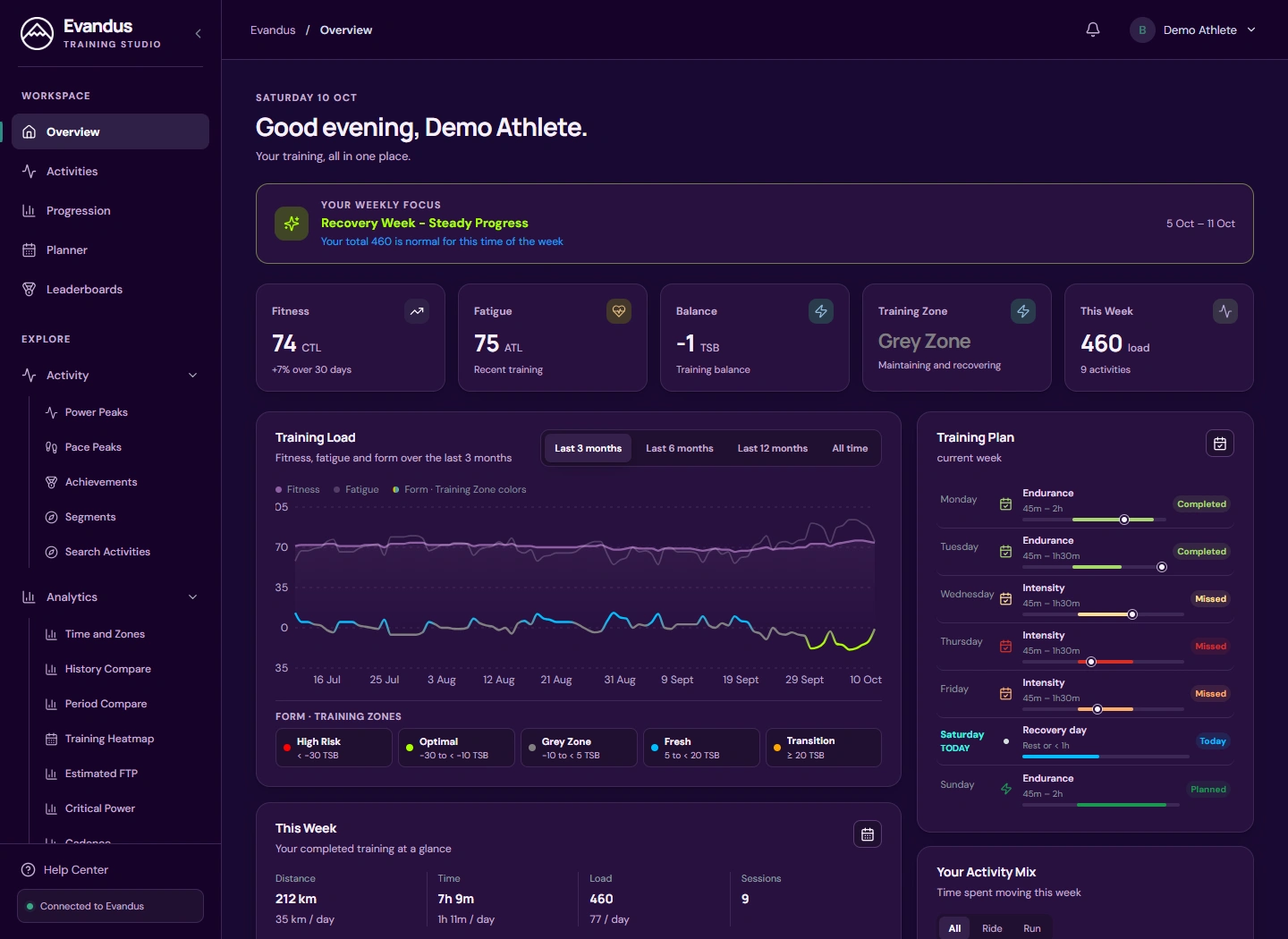Collapse the Analytics section
1288x939 pixels.
tap(110, 597)
